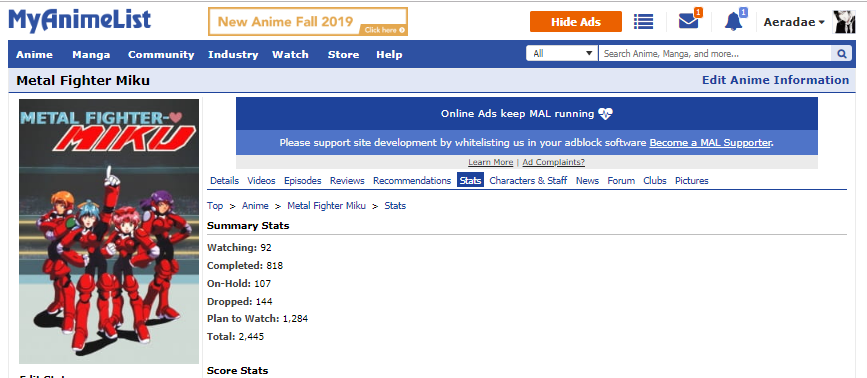867x378 pixels.
Task: Expand the Aeradae account dropdown
Action: 793,22
